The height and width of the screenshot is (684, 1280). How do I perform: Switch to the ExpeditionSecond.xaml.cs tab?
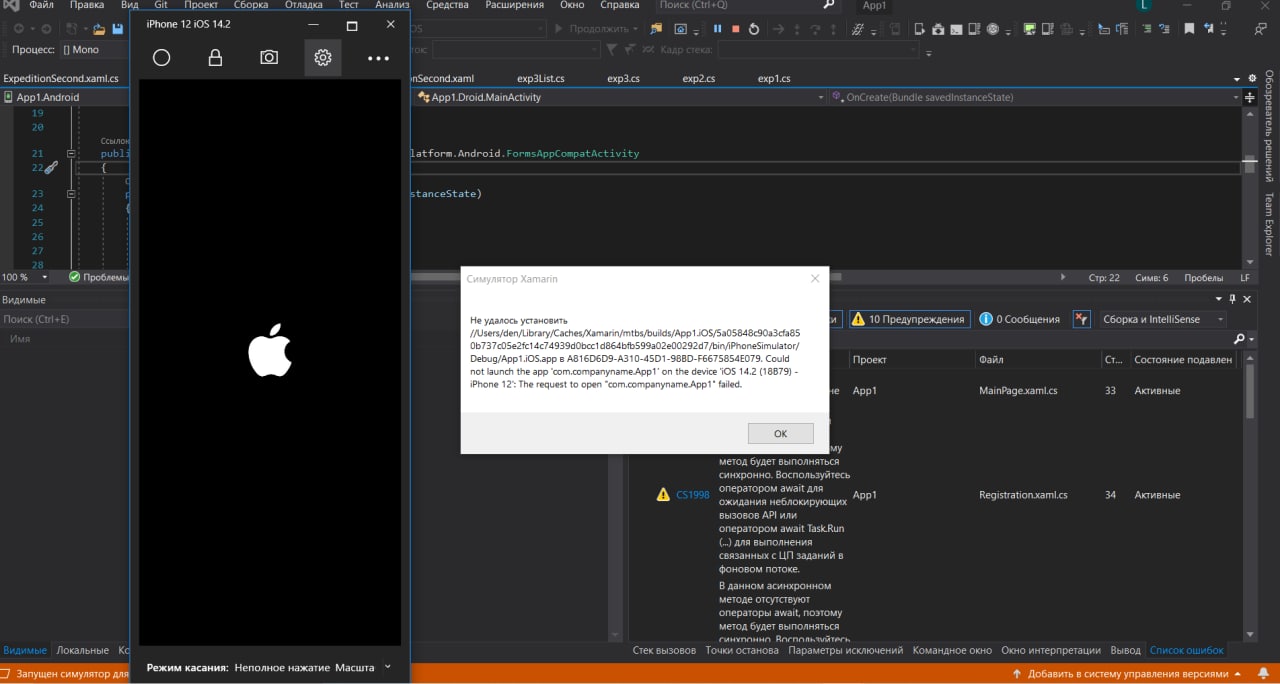[x=60, y=78]
